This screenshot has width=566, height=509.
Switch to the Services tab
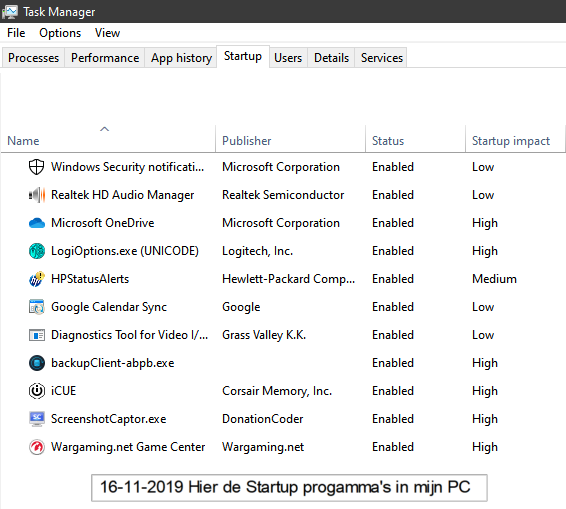382,58
